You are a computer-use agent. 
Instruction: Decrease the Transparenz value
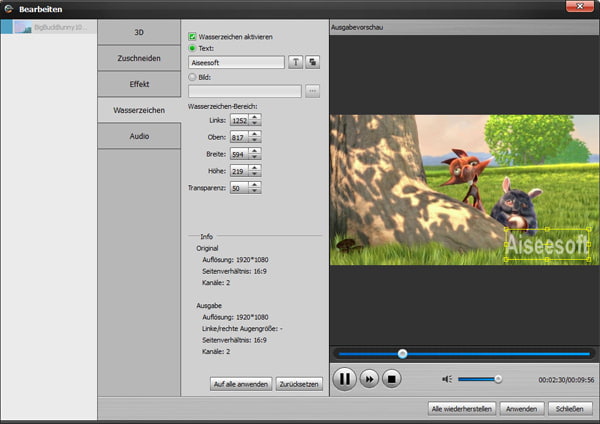(x=255, y=191)
